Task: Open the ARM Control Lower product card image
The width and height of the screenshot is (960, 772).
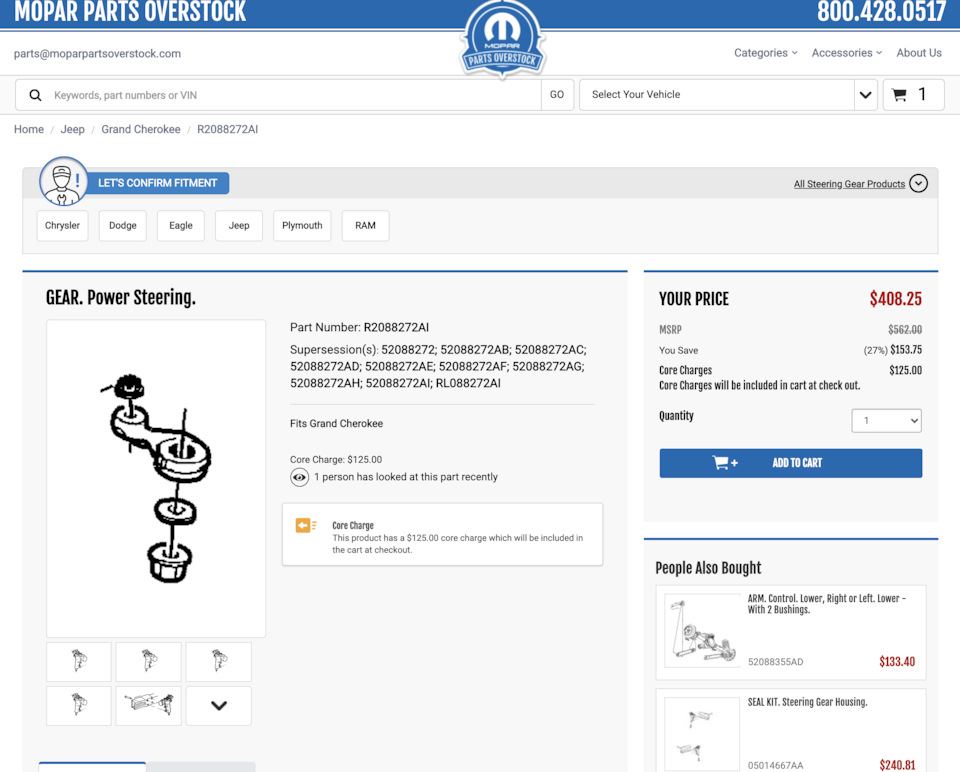Action: point(702,631)
